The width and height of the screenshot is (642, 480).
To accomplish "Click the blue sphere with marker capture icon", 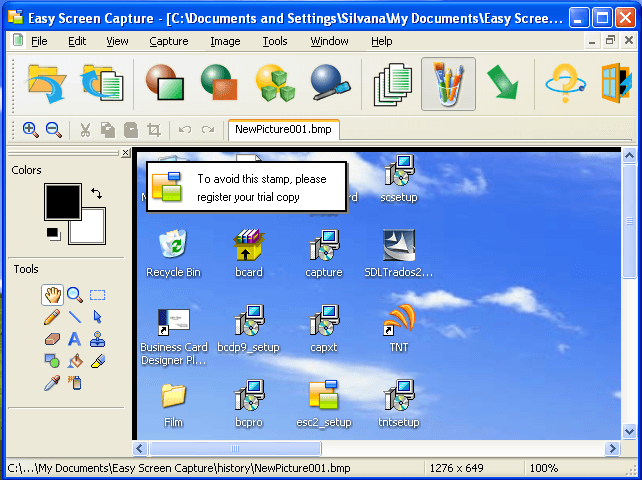I will click(330, 83).
